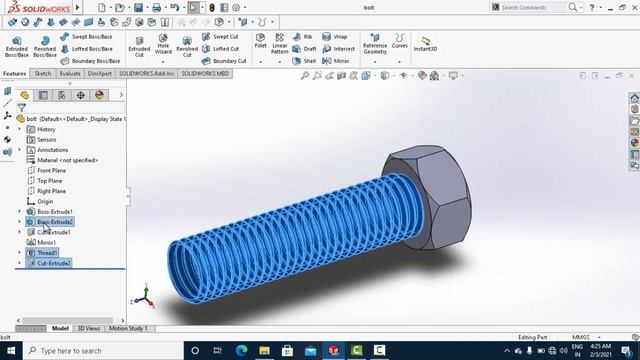Click the Undo icon

(175, 7)
